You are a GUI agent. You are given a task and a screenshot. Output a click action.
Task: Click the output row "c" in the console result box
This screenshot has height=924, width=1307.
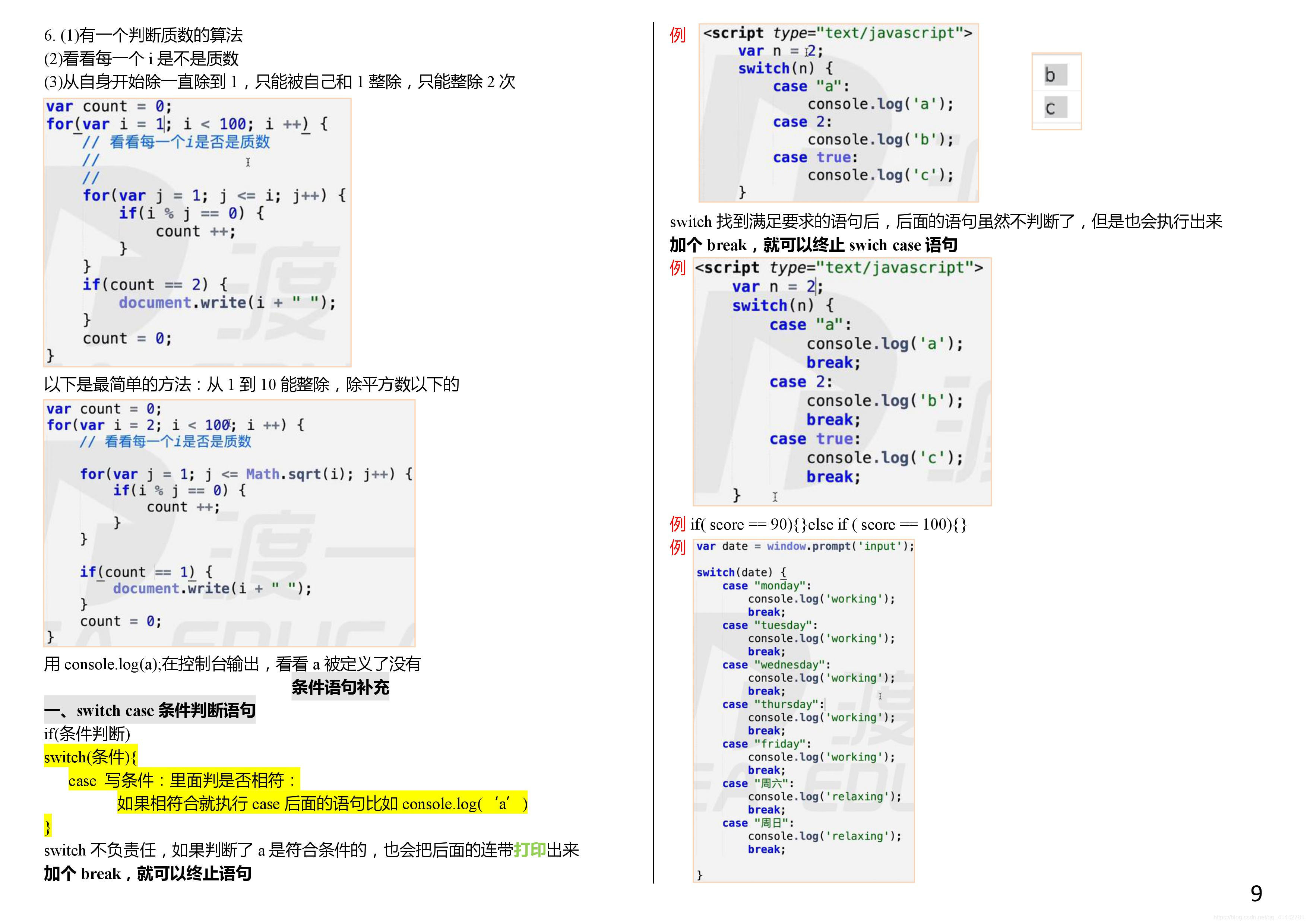(1056, 108)
